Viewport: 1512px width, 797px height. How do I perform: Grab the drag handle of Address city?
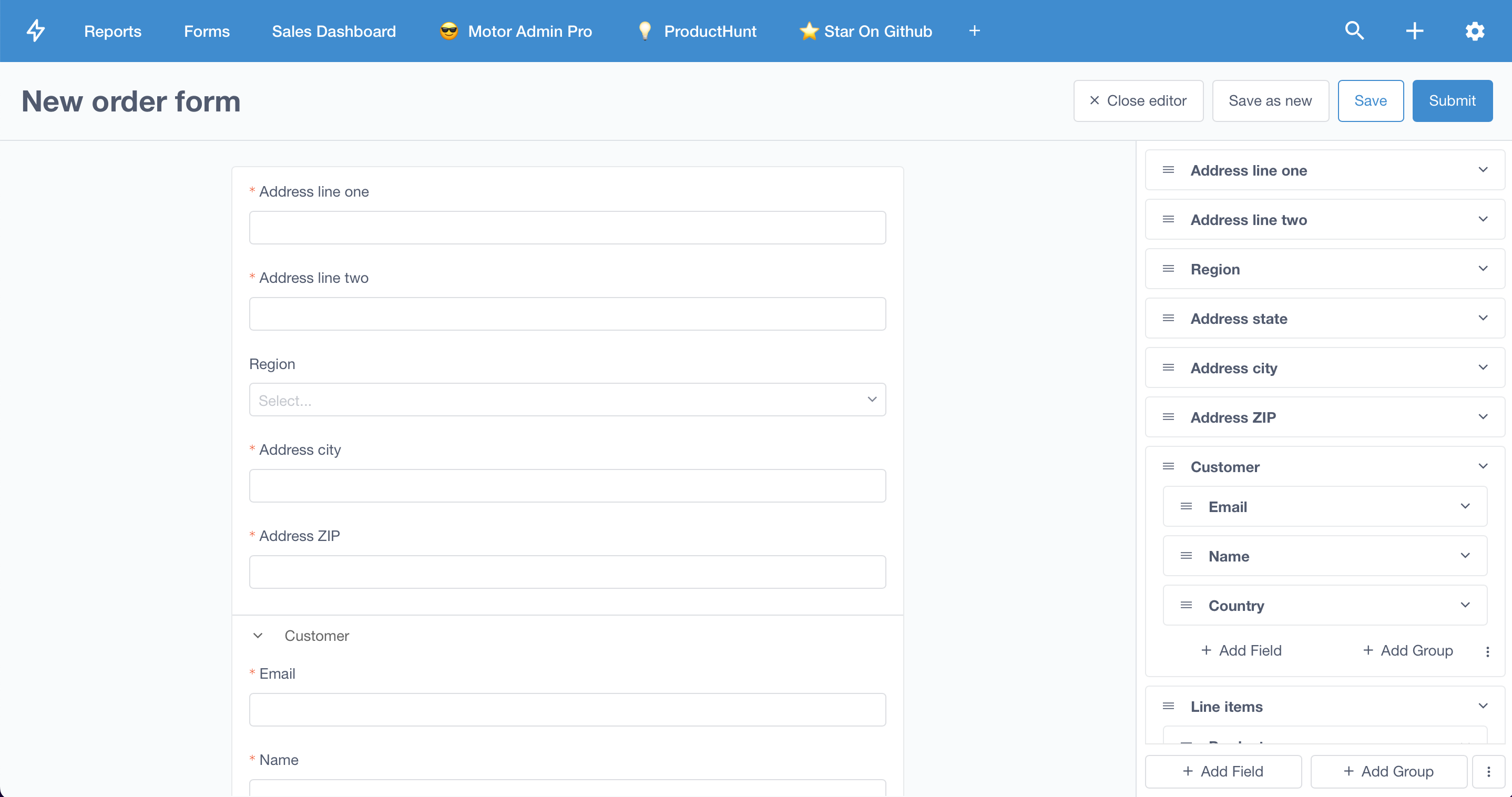click(1168, 367)
